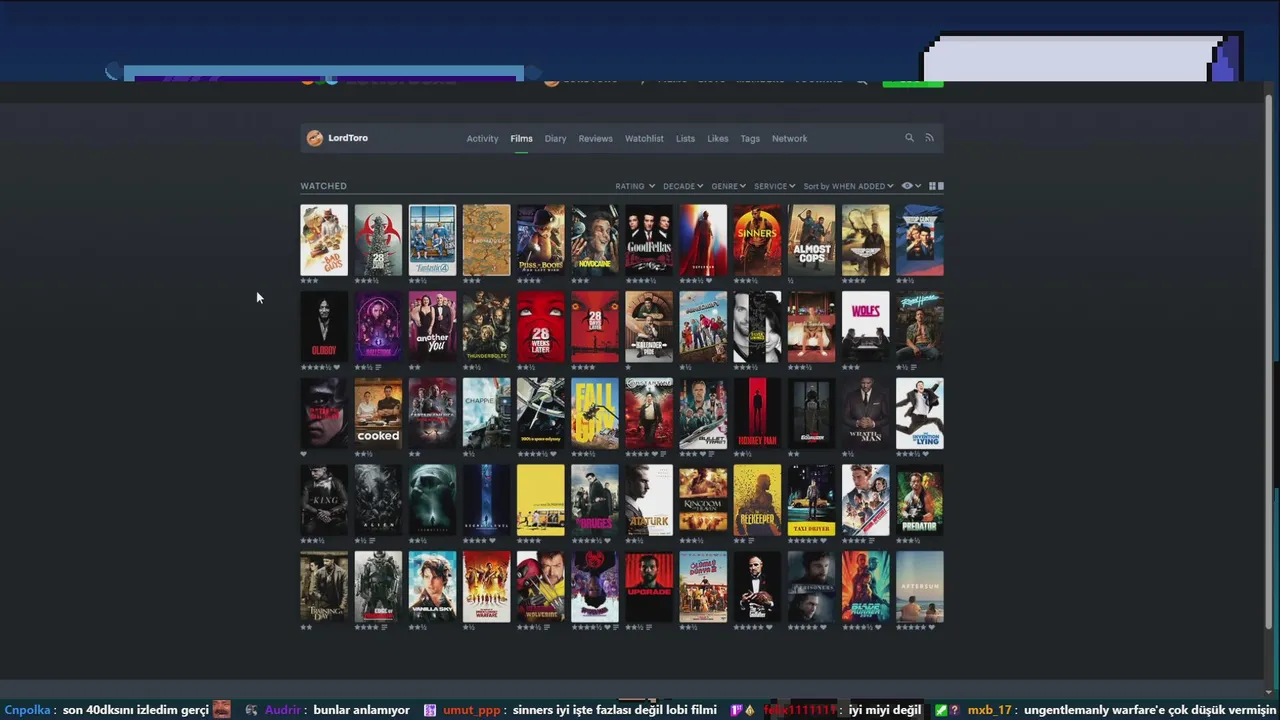Open the Monkey Man poster

point(757,413)
